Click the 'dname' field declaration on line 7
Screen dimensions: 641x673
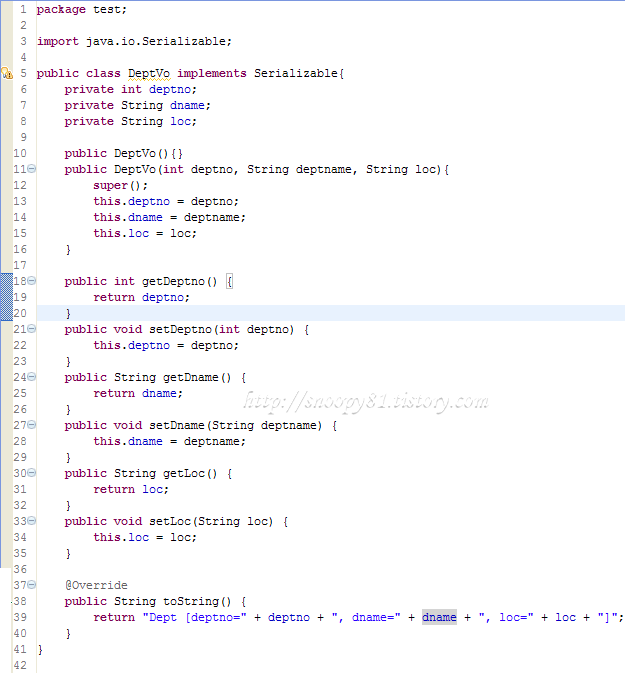tap(187, 105)
